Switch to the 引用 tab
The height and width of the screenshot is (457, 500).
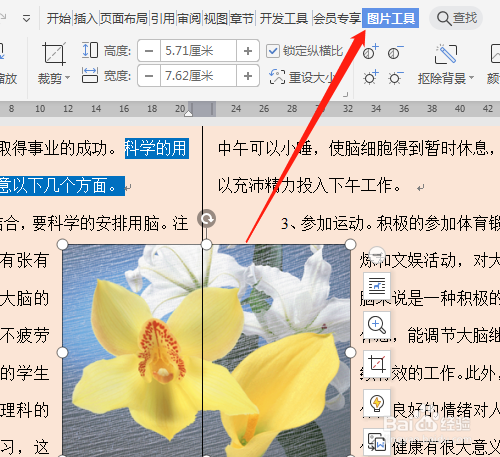pos(163,18)
